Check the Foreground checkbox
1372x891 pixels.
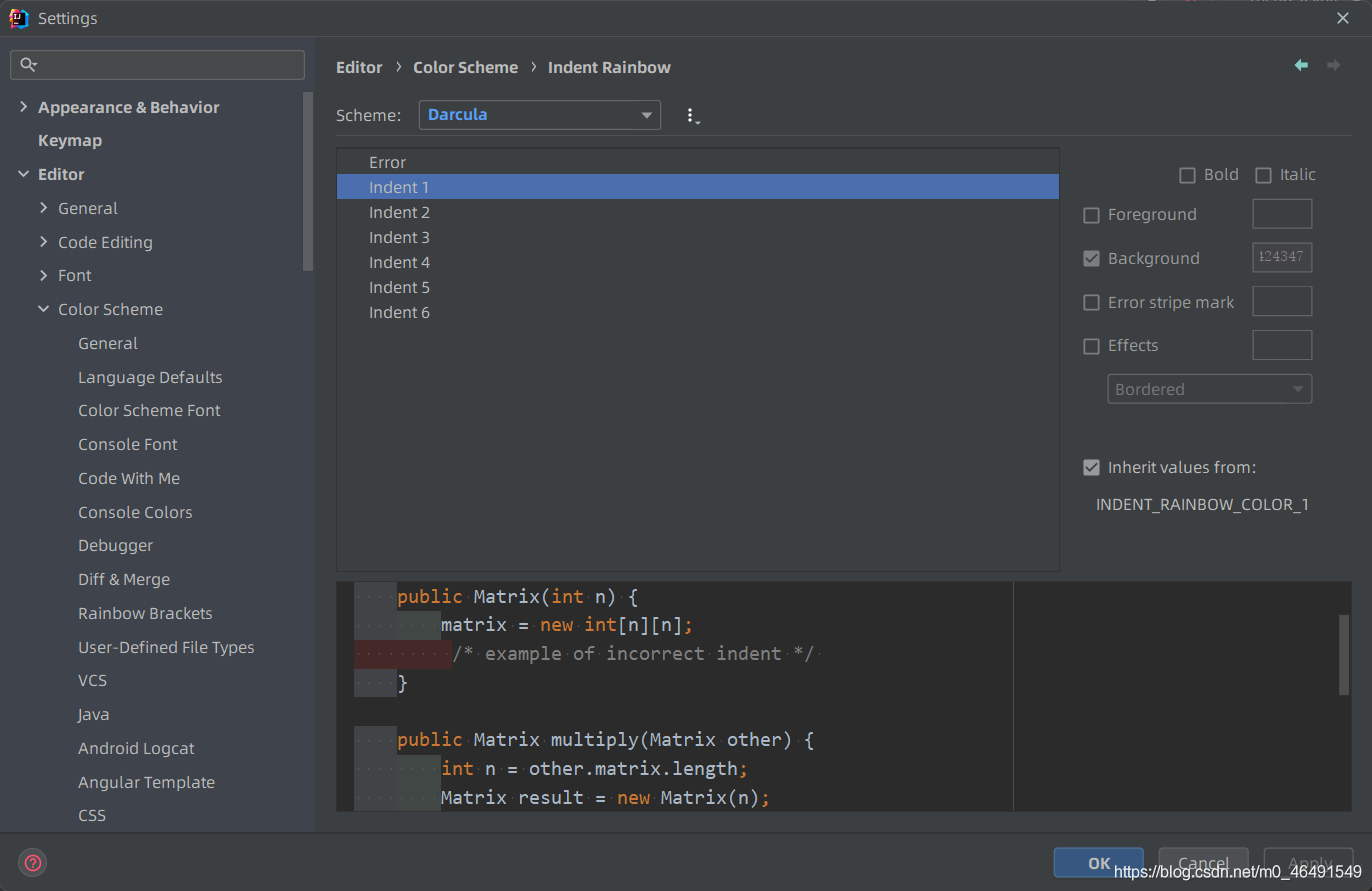(x=1092, y=215)
